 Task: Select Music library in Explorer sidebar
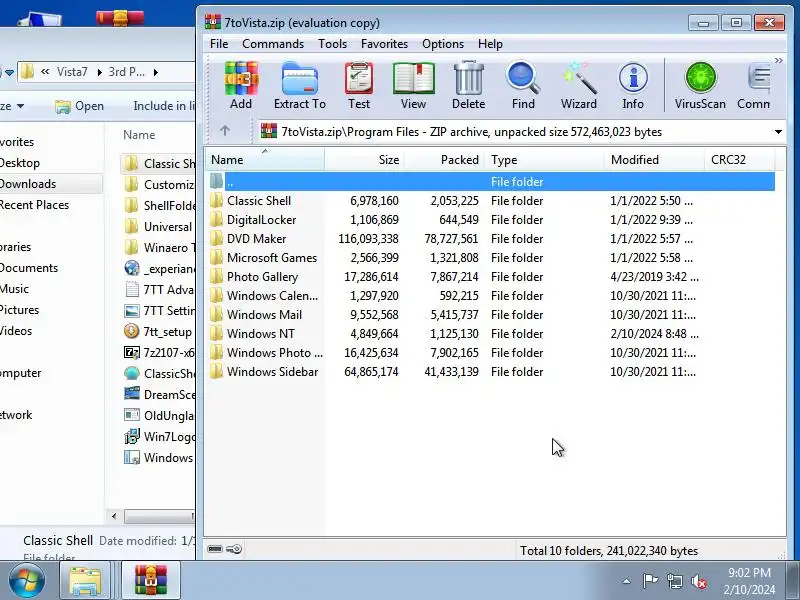(x=14, y=289)
